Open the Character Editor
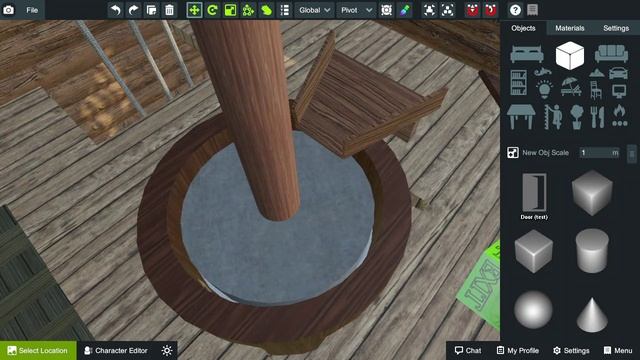This screenshot has height=360, width=640. click(116, 351)
